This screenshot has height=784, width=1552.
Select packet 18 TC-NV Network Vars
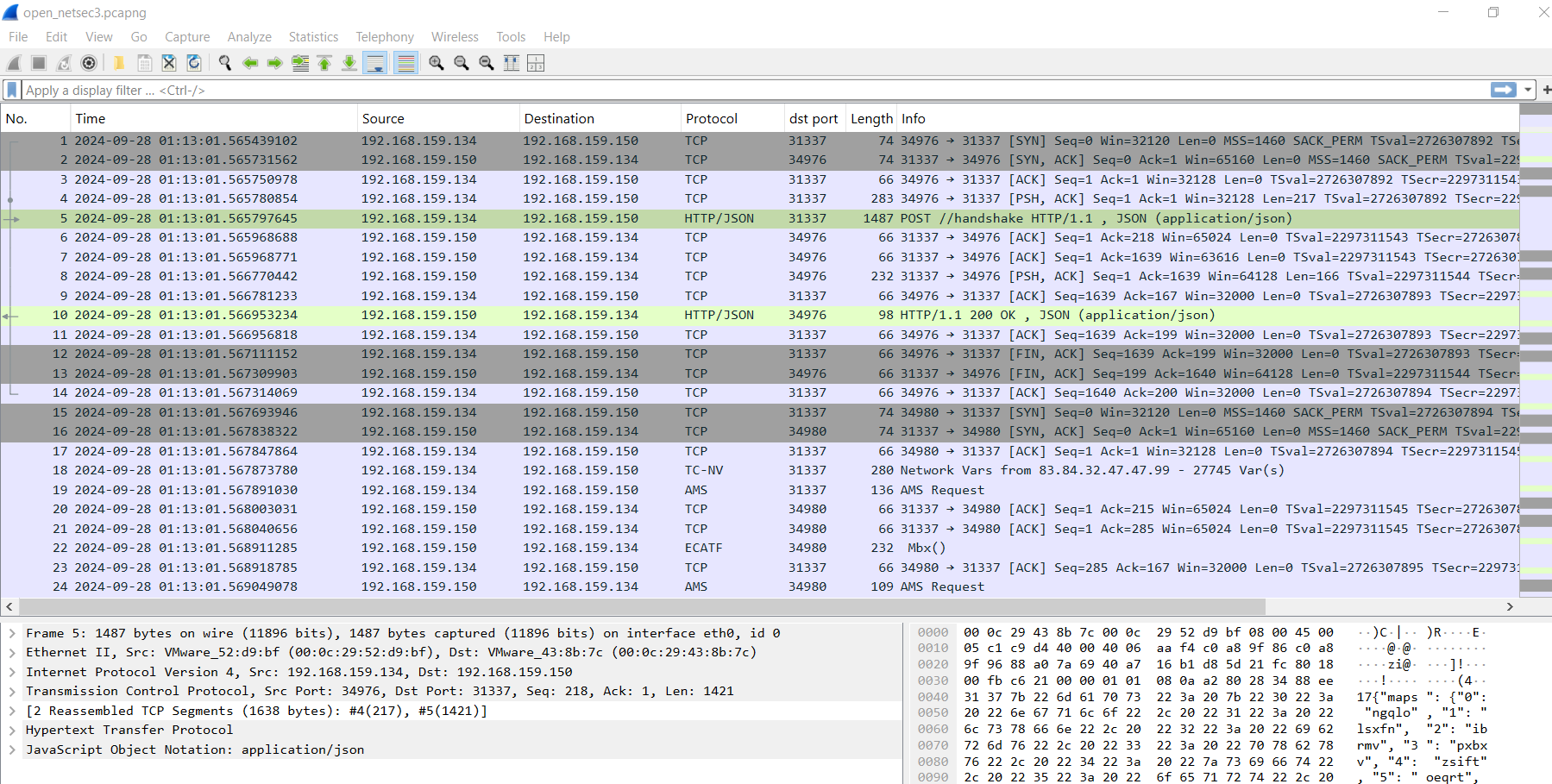tap(760, 470)
